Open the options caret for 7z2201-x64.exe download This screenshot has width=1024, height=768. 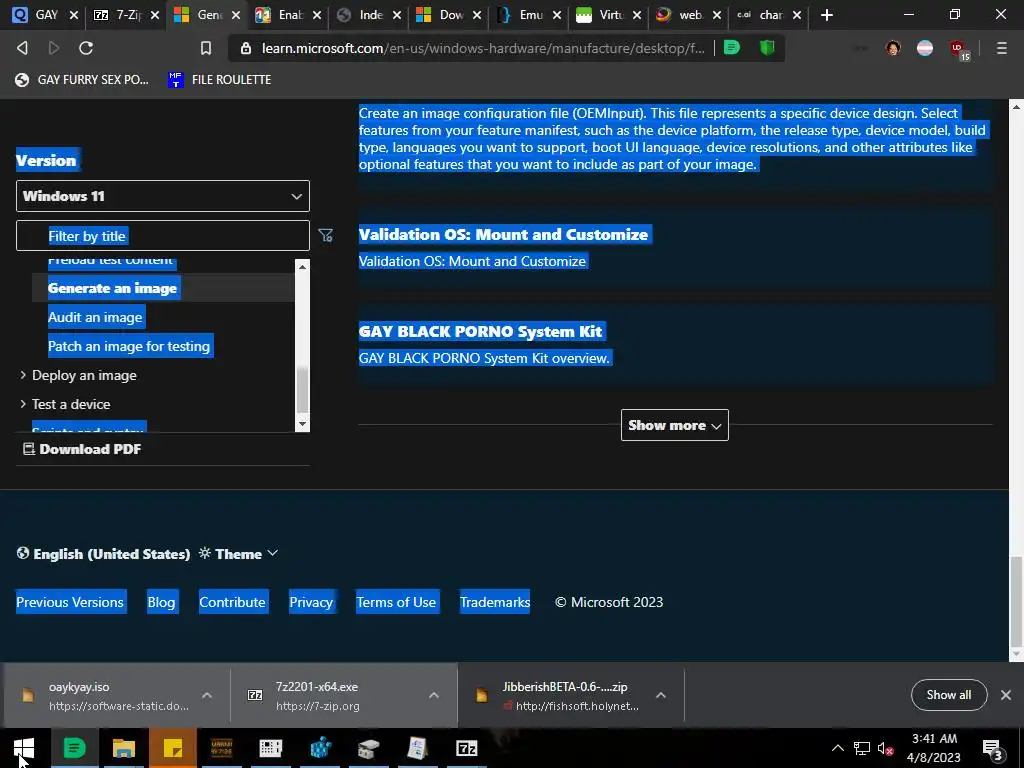[x=434, y=696]
